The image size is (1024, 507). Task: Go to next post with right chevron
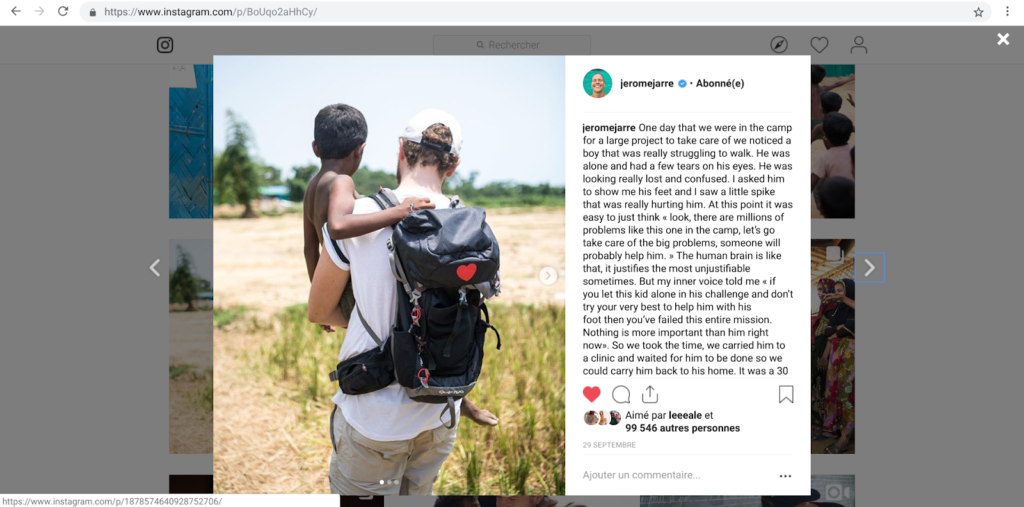[x=869, y=267]
